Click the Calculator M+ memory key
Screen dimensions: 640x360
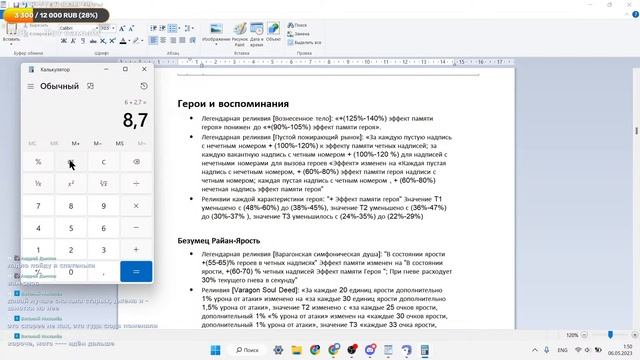coord(76,143)
